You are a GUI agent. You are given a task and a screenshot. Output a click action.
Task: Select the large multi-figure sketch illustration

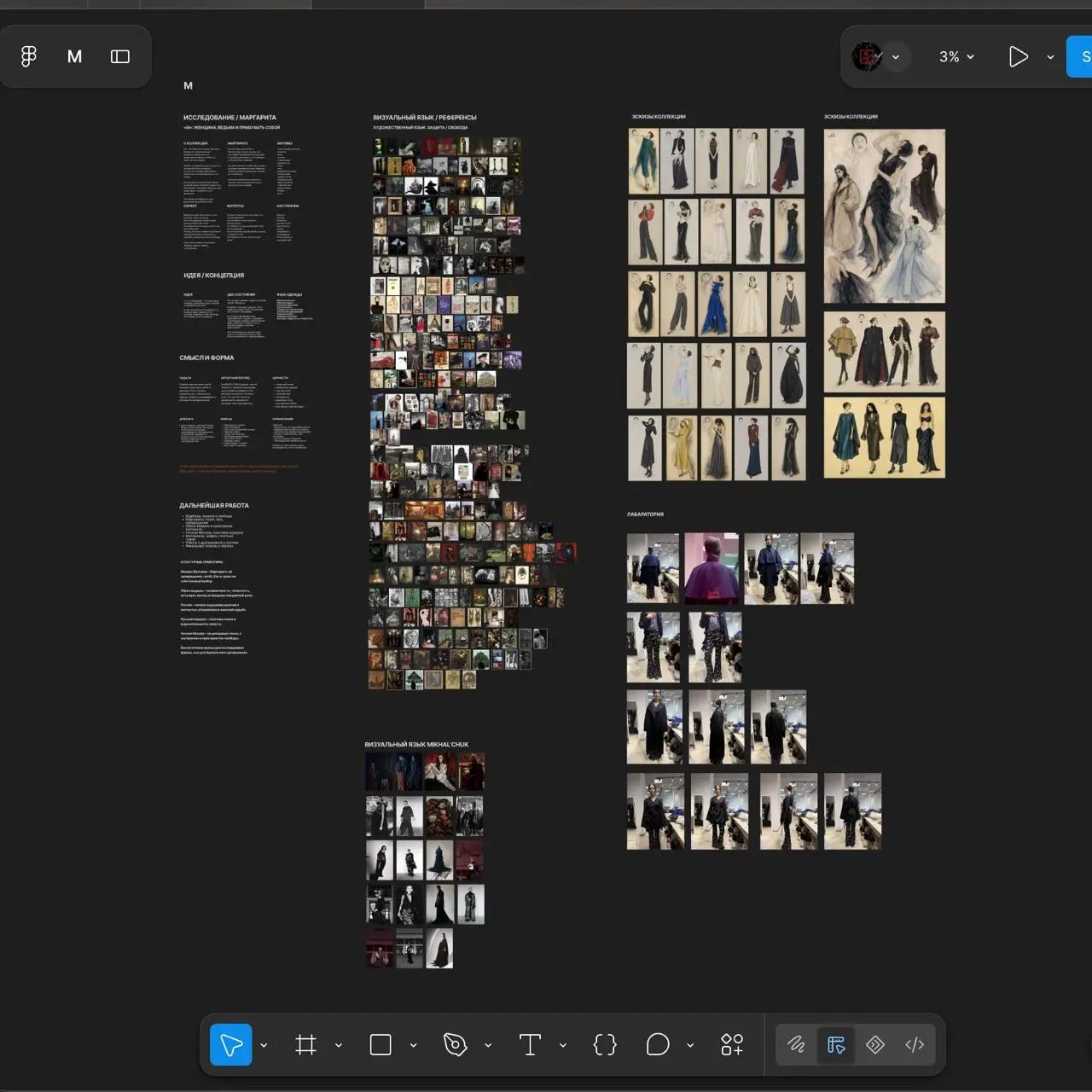tap(885, 216)
